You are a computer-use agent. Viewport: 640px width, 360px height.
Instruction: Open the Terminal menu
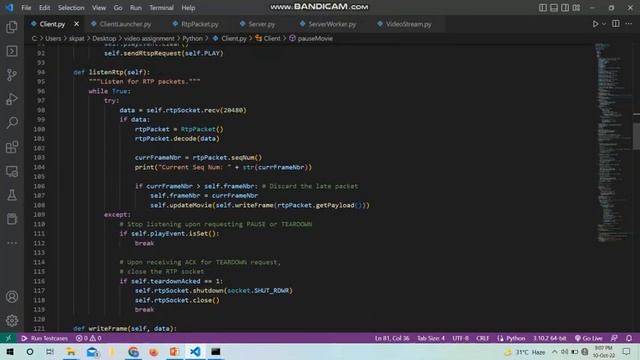click(x=161, y=8)
